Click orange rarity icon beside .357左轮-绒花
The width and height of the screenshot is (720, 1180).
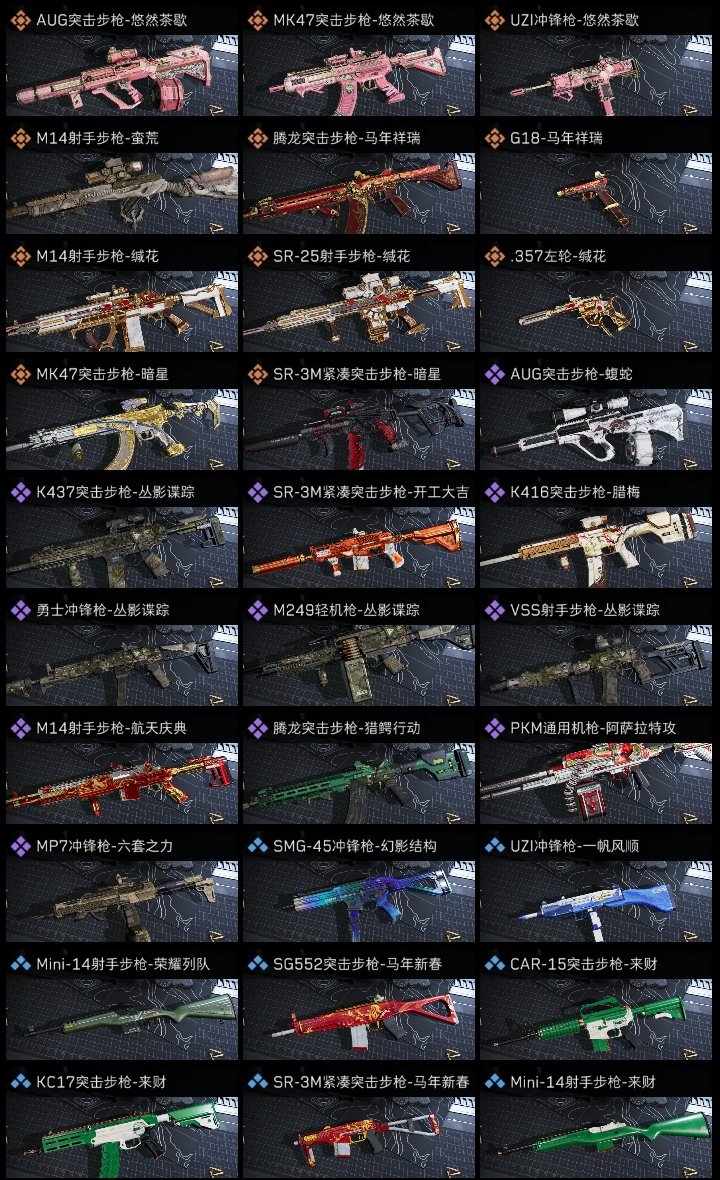(494, 256)
